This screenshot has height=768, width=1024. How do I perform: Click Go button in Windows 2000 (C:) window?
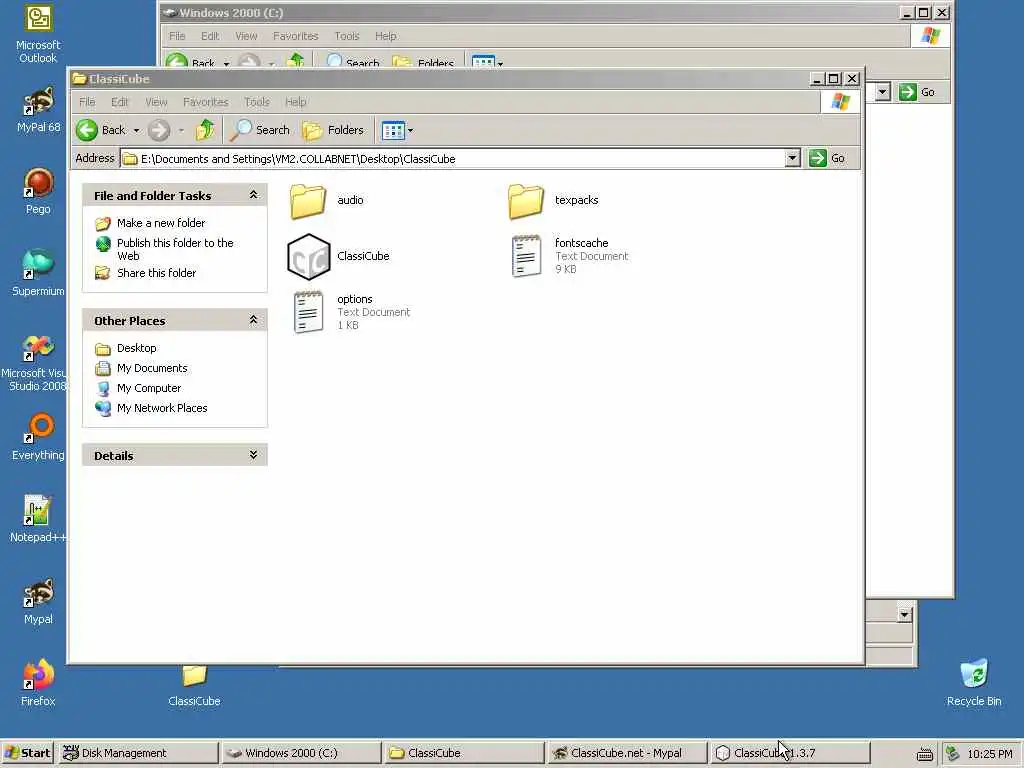click(x=918, y=92)
